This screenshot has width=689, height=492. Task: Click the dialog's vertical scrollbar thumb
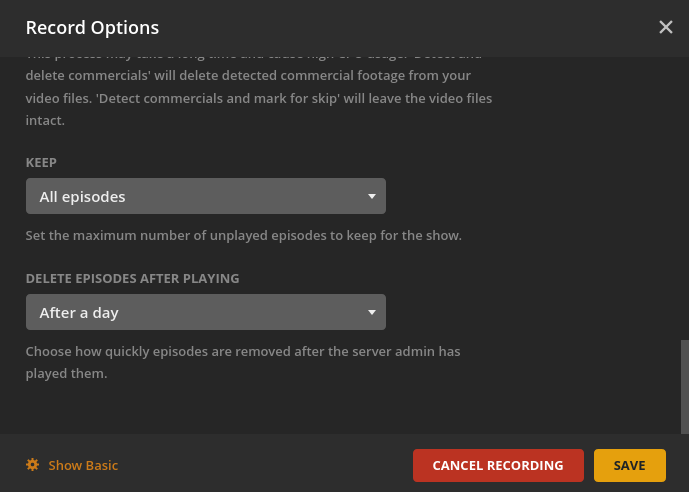coord(684,385)
